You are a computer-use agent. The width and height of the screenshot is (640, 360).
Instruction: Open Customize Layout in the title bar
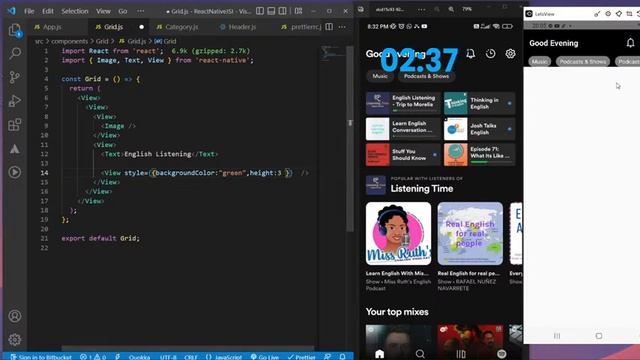tap(298, 11)
